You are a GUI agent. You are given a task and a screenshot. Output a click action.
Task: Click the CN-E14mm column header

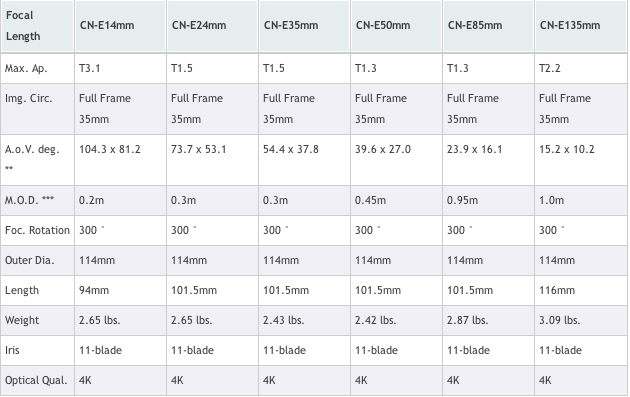pyautogui.click(x=120, y=26)
